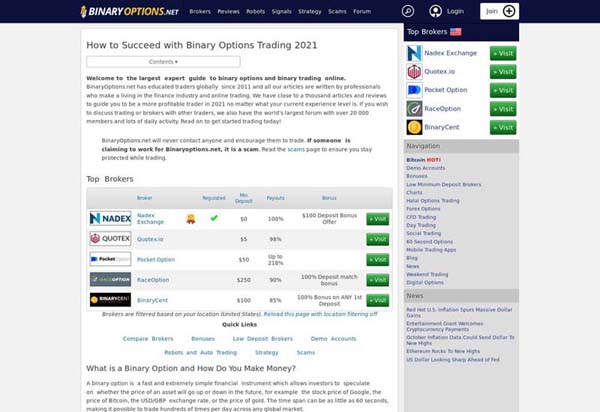Open Social Trading navigation link
The image size is (600, 412).
tap(424, 233)
